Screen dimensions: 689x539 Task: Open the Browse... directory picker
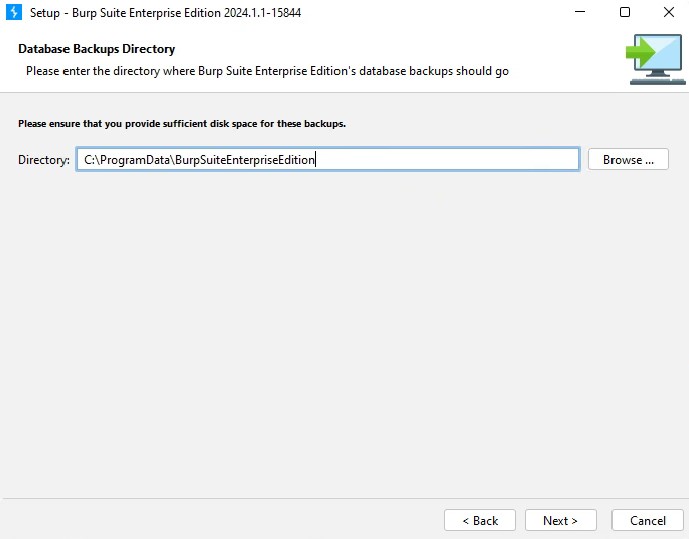(628, 159)
